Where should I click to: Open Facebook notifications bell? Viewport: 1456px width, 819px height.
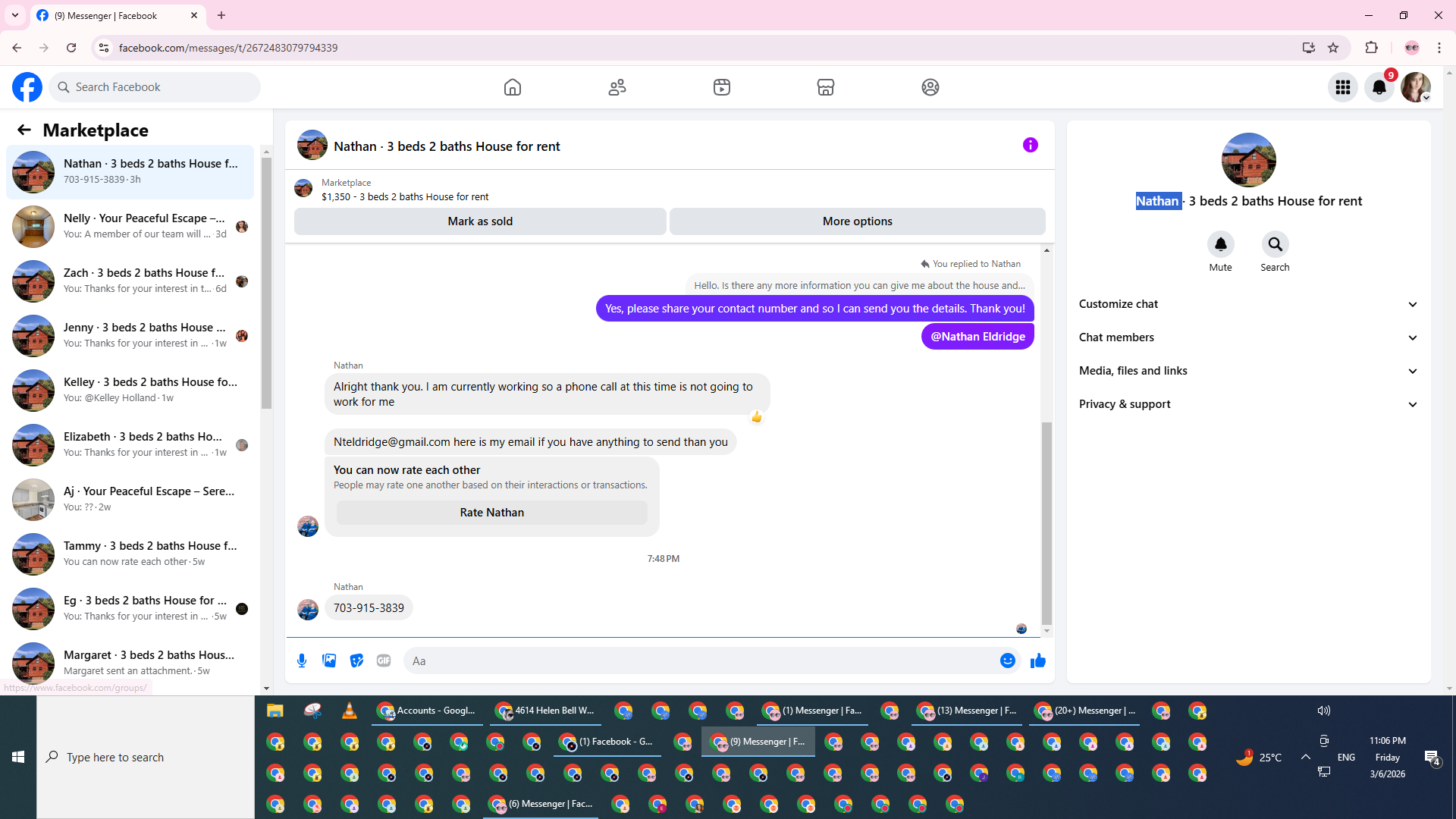(x=1379, y=87)
